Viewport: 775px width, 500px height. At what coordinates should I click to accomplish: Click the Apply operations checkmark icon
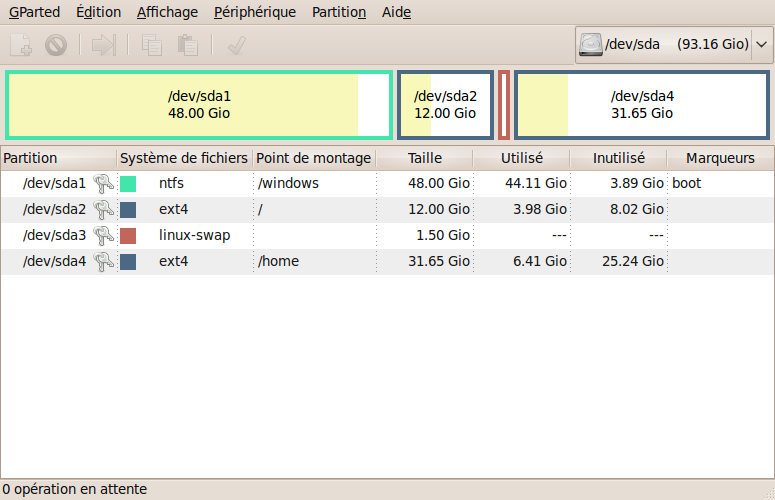point(237,45)
